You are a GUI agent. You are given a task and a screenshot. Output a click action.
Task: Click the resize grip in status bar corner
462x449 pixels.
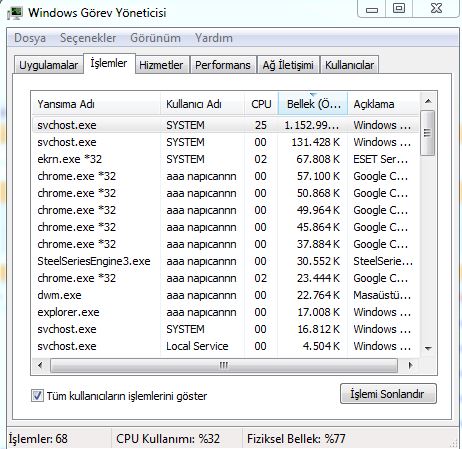click(454, 444)
